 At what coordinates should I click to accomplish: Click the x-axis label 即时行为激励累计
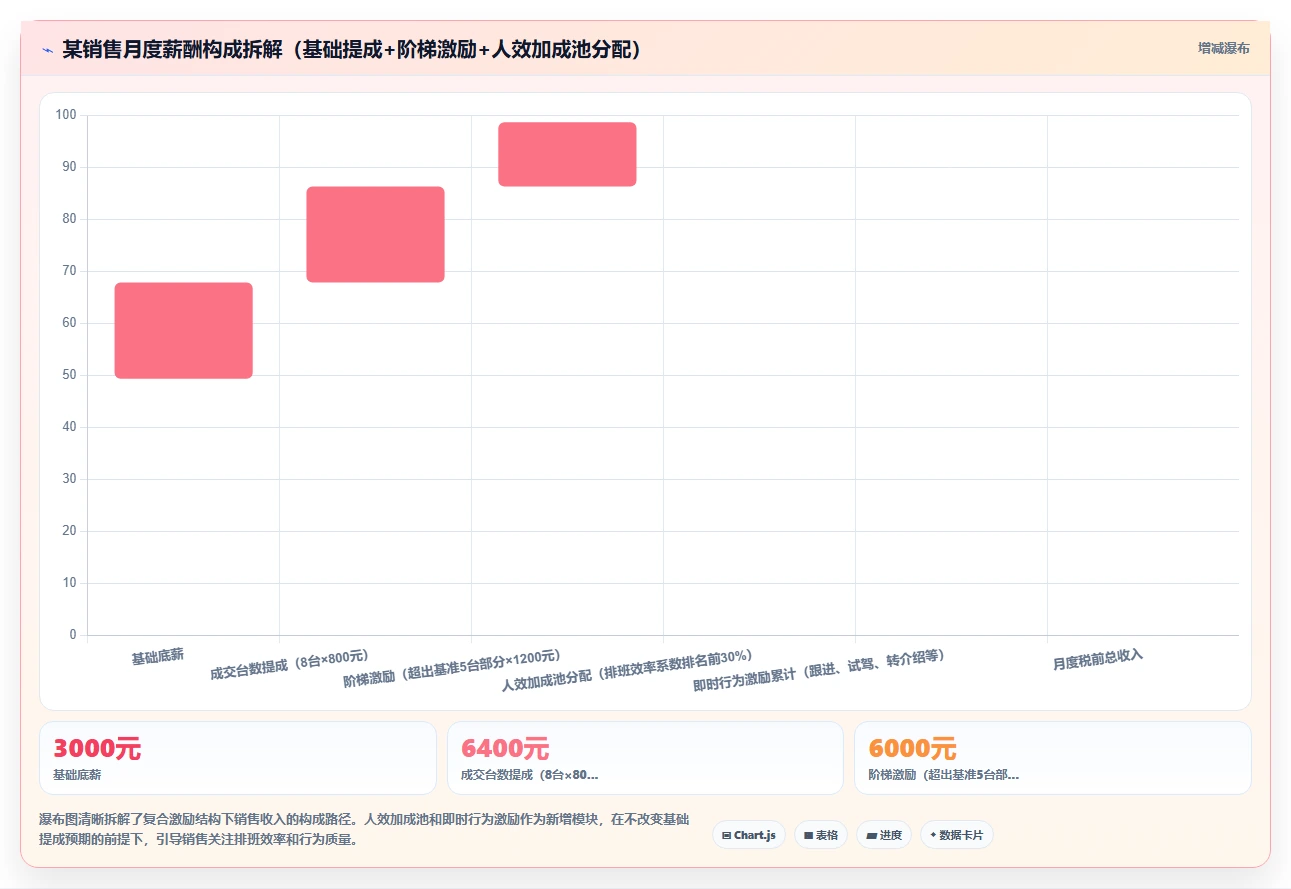[819, 671]
